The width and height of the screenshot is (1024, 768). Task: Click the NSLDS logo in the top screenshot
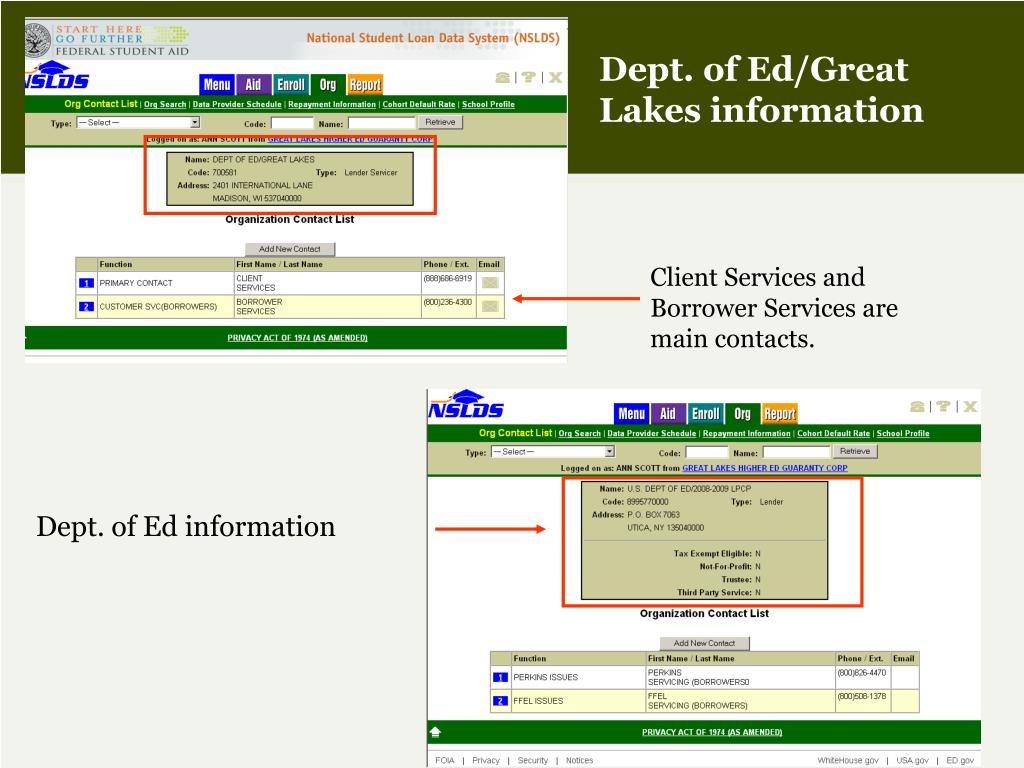pyautogui.click(x=57, y=75)
